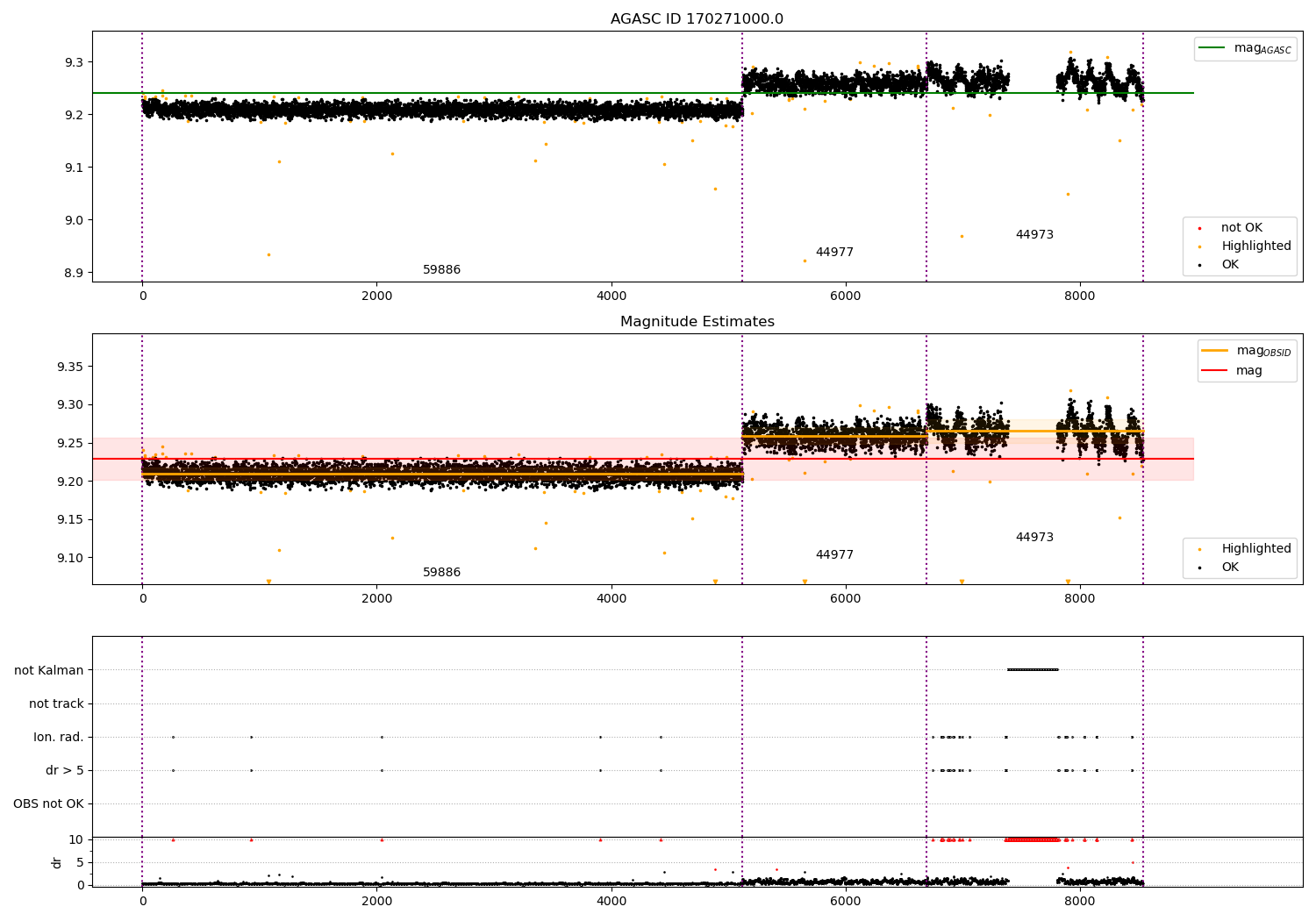Click the 'dr > 5' axis label
Screen dimensions: 1316x921
click(x=65, y=771)
